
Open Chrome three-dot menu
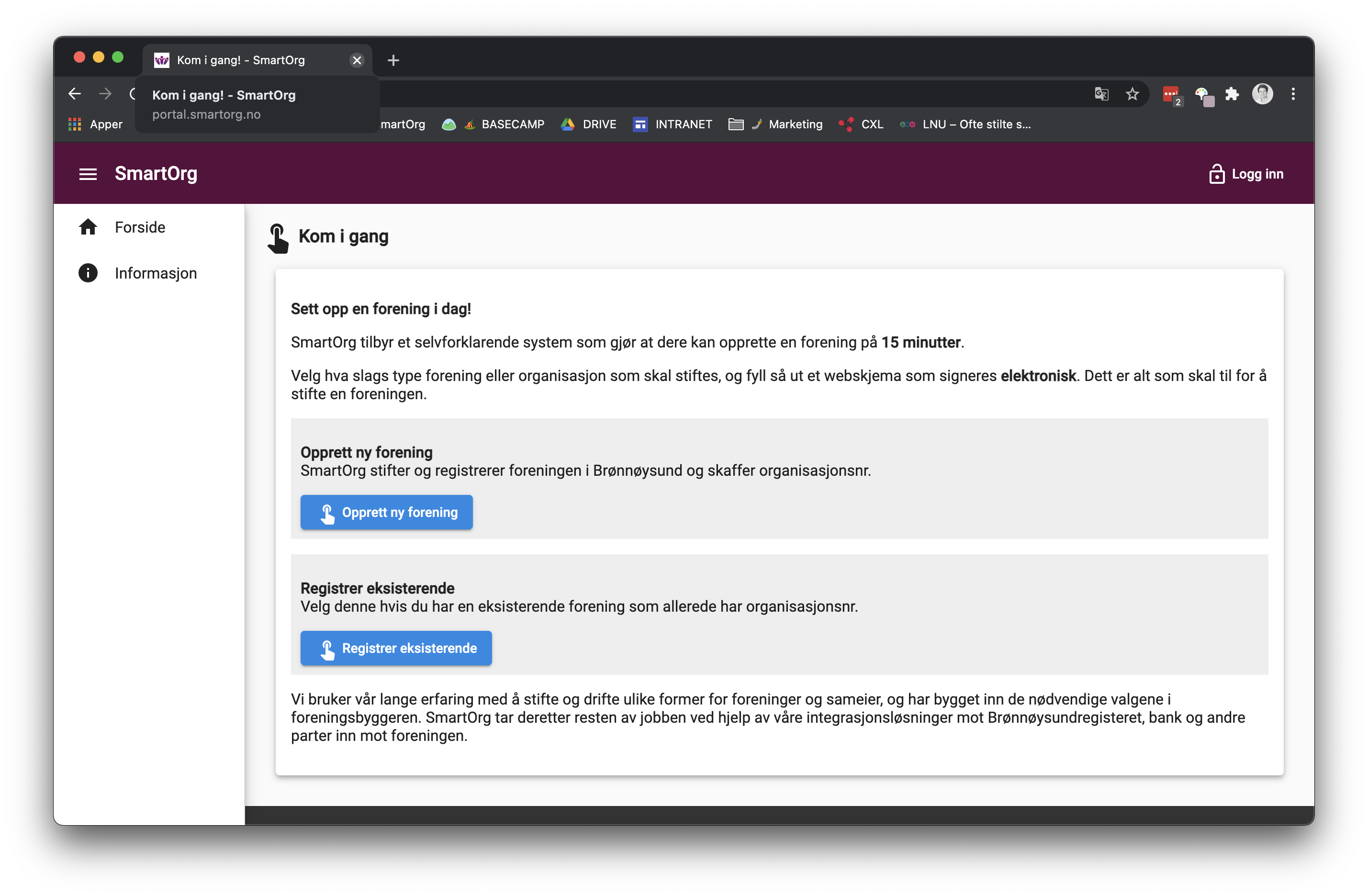click(x=1293, y=94)
